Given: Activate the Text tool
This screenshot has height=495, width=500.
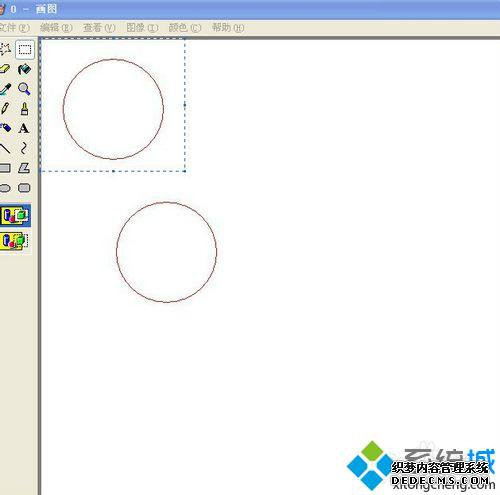Looking at the screenshot, I should pos(24,128).
